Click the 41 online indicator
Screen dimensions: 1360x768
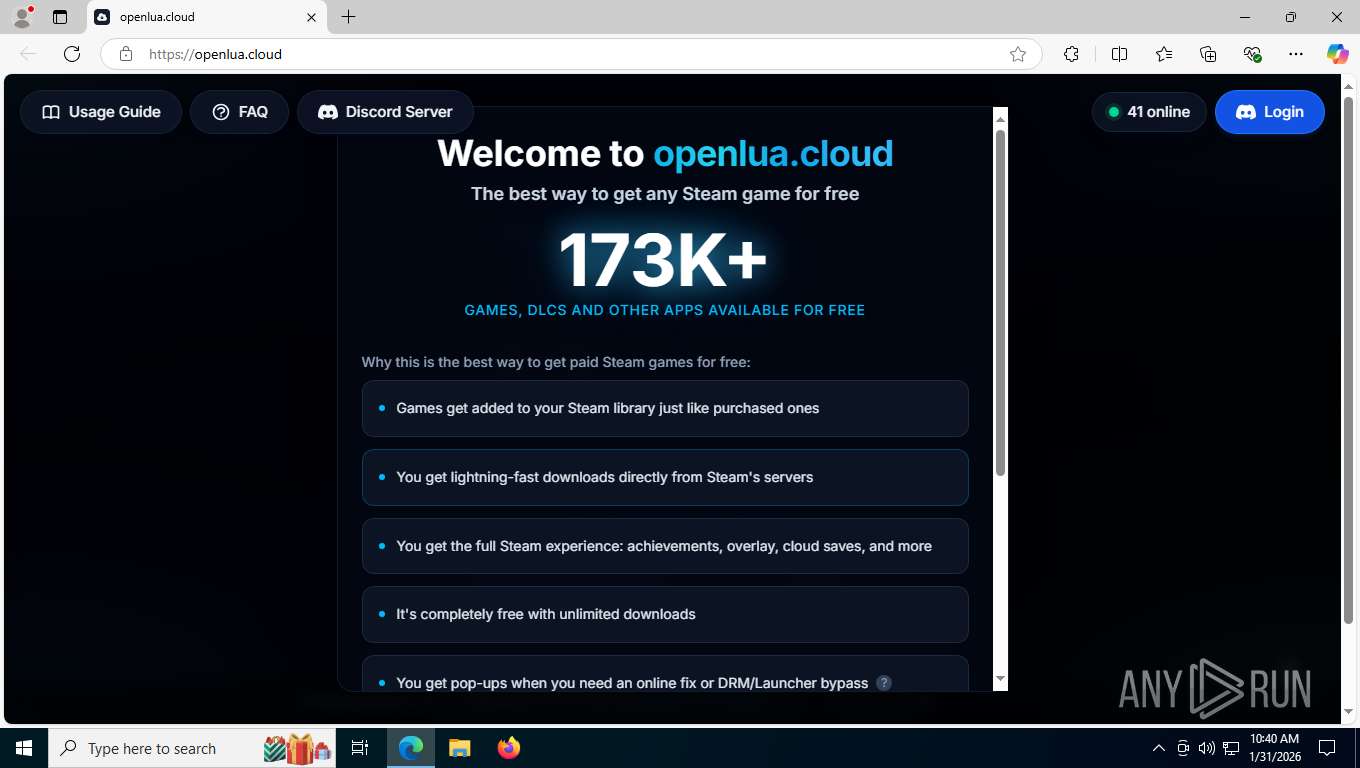1149,112
